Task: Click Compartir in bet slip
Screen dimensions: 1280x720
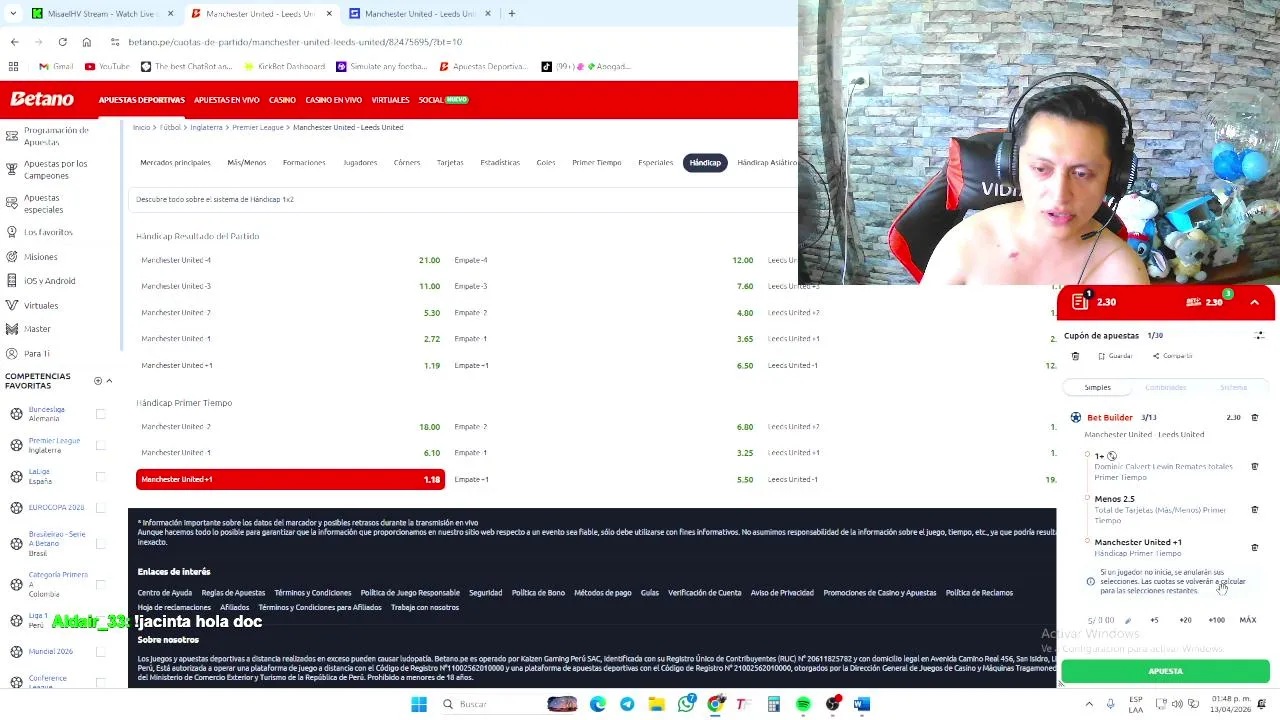Action: pos(1173,356)
